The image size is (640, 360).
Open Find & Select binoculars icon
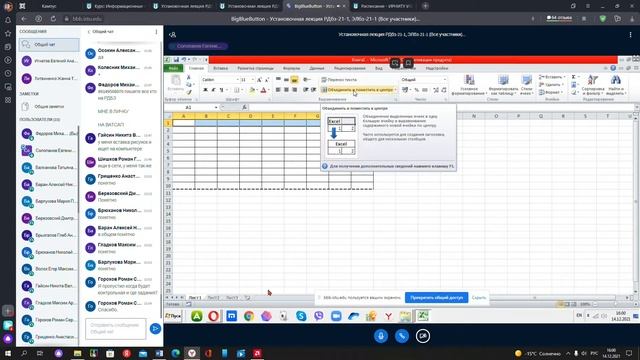pyautogui.click(x=616, y=85)
